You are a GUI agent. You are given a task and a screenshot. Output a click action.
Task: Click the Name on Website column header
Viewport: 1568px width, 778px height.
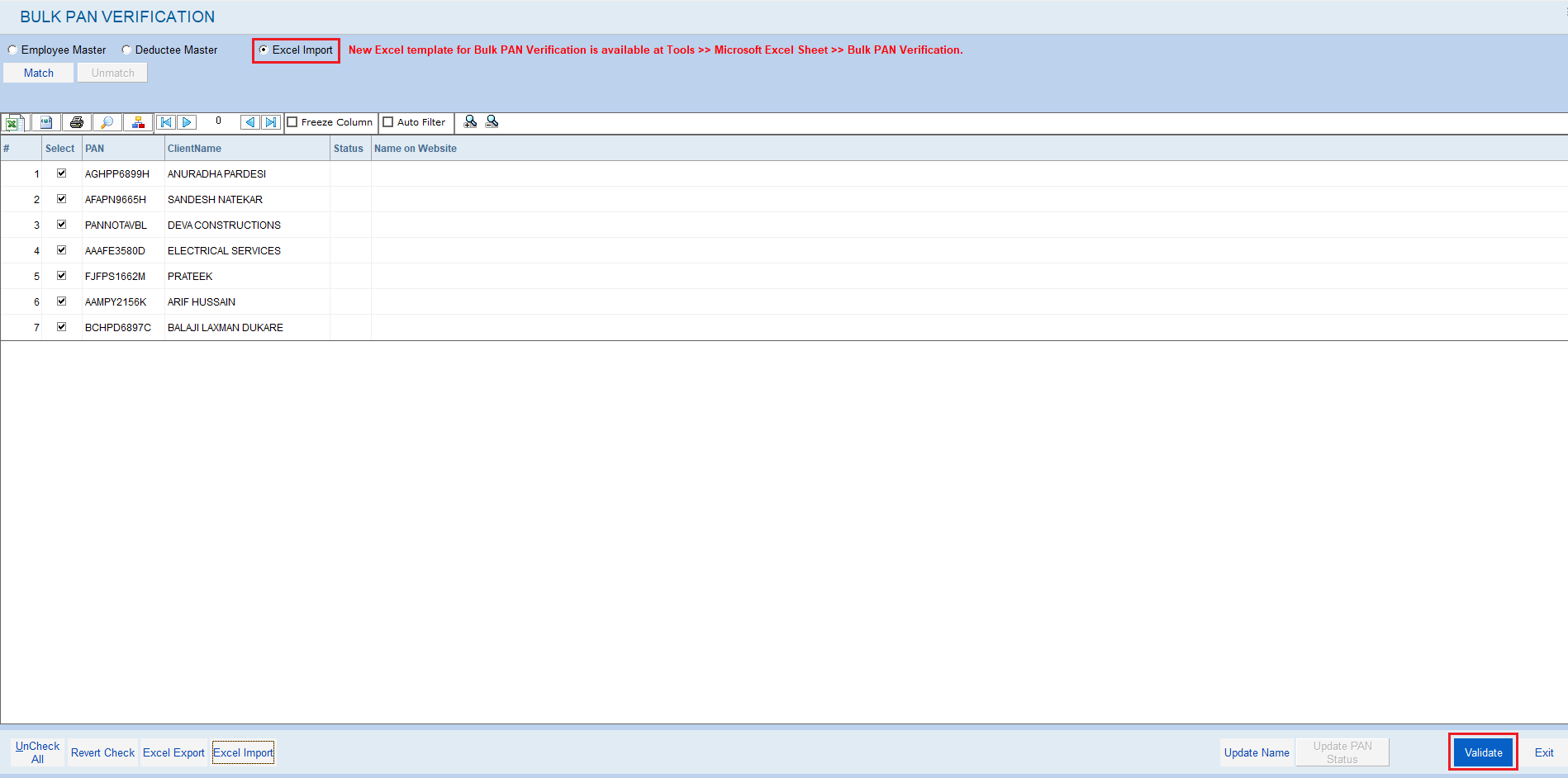[969, 149]
